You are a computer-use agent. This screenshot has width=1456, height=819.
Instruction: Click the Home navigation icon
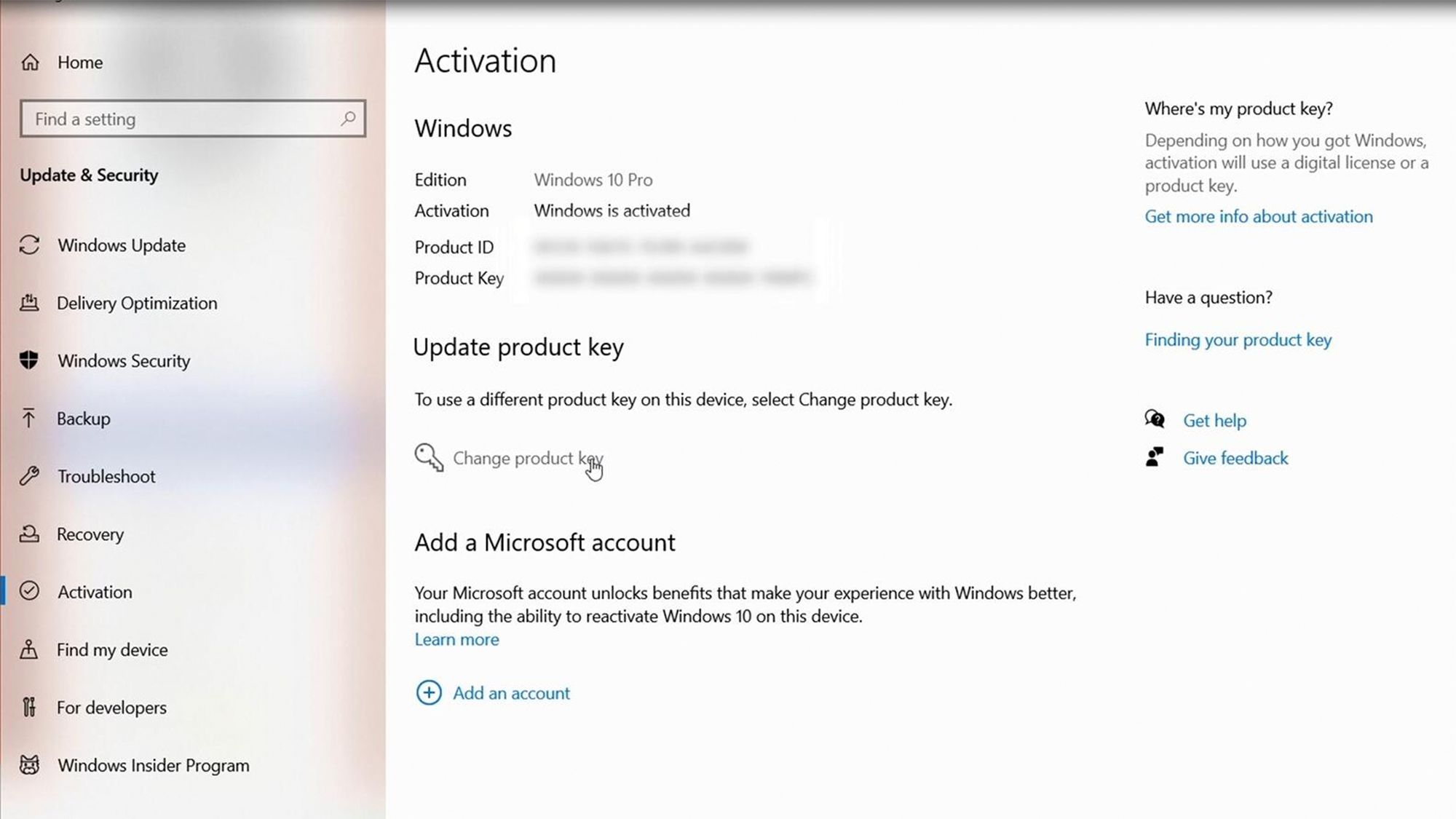point(31,62)
